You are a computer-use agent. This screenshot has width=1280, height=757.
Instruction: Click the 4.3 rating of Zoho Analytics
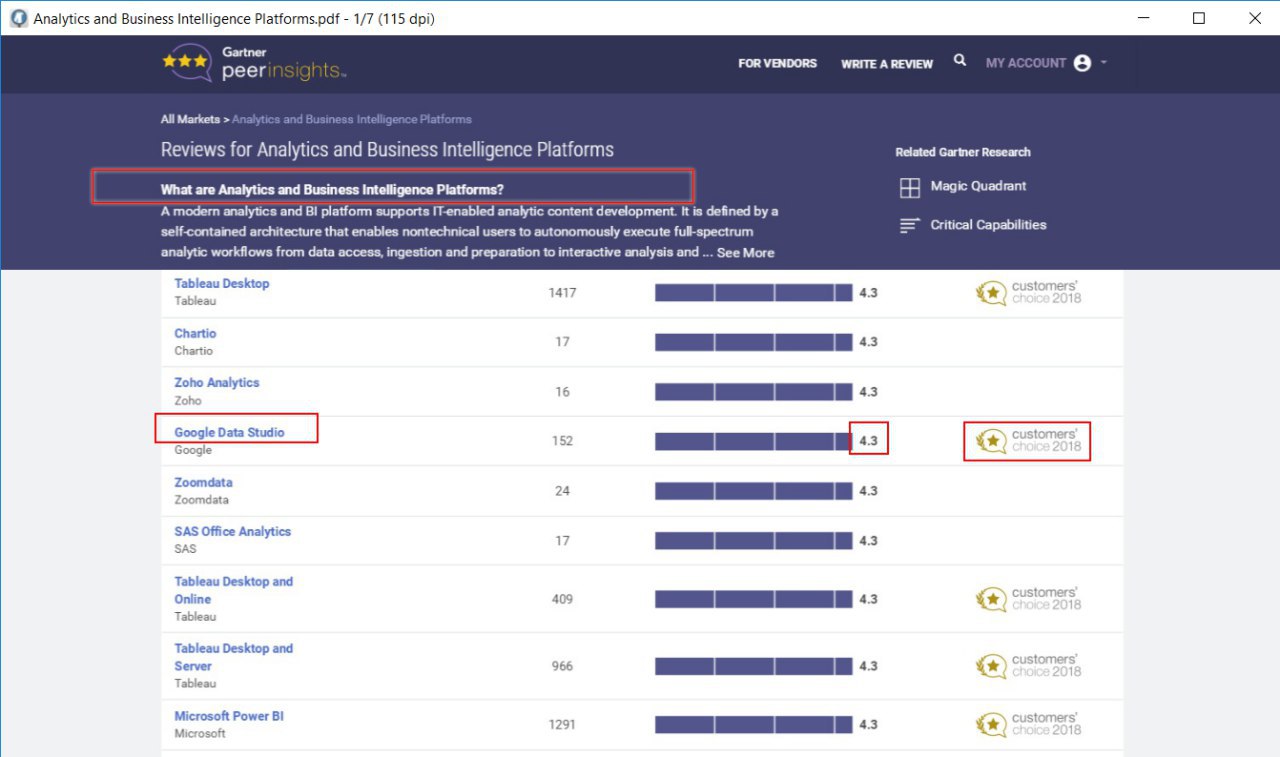(868, 392)
